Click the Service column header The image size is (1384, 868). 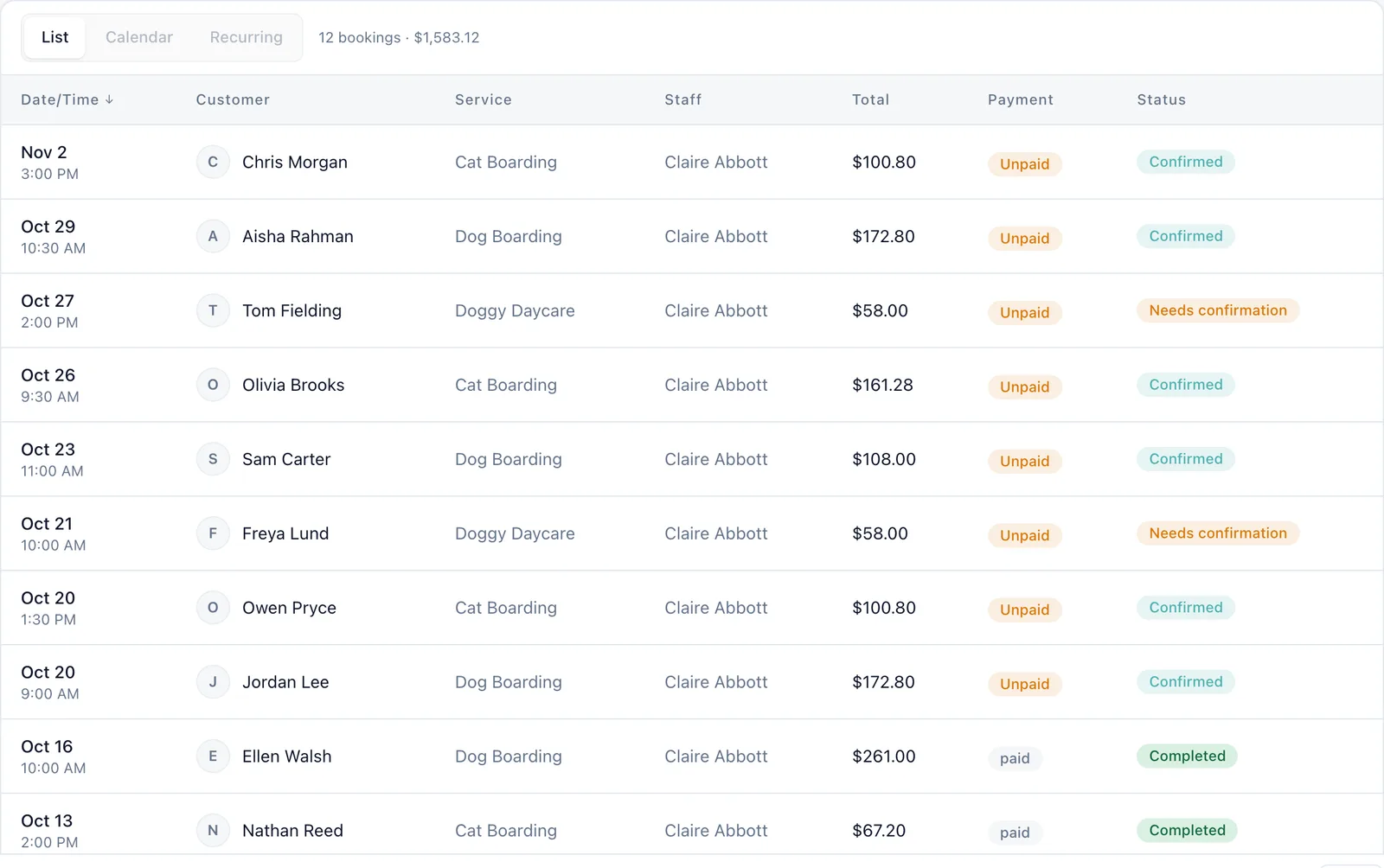(x=484, y=99)
